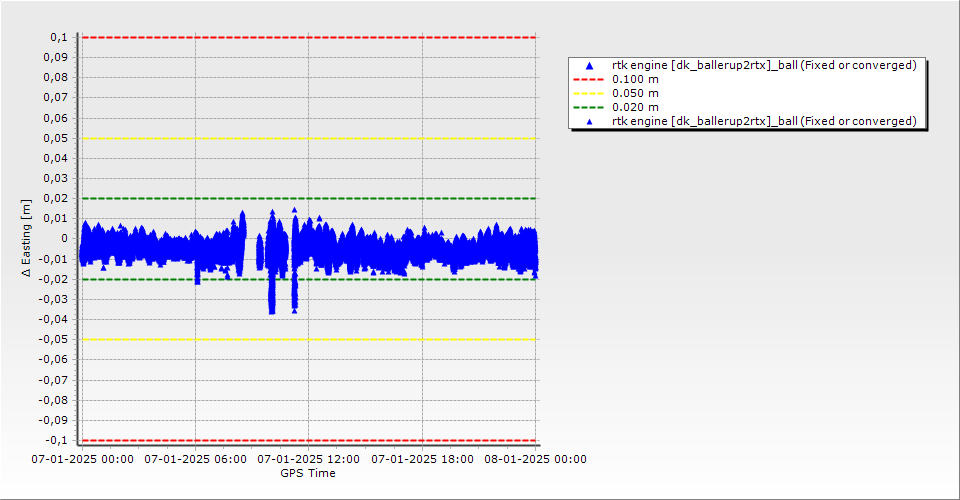Click the 0 y-axis tick label
This screenshot has width=960, height=500.
(65, 239)
